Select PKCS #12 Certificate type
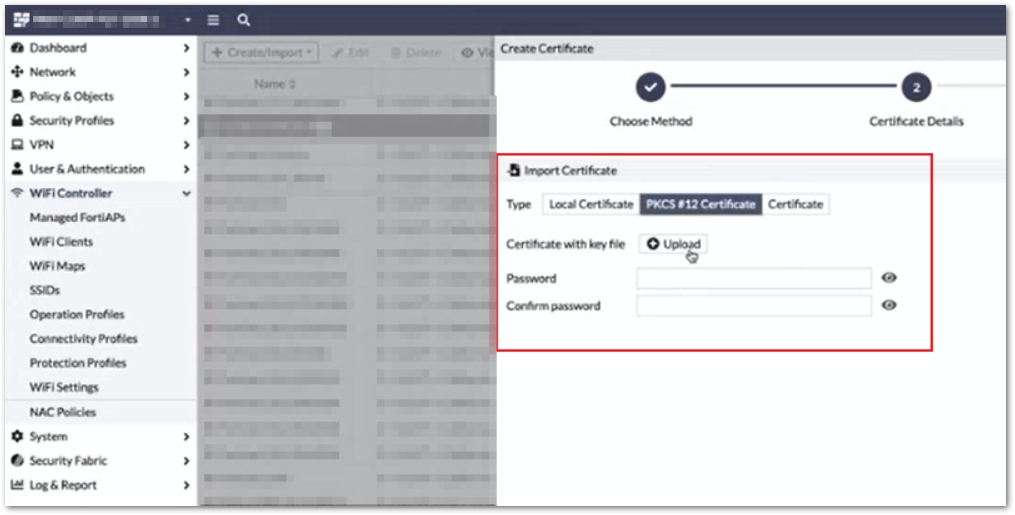 [x=700, y=204]
